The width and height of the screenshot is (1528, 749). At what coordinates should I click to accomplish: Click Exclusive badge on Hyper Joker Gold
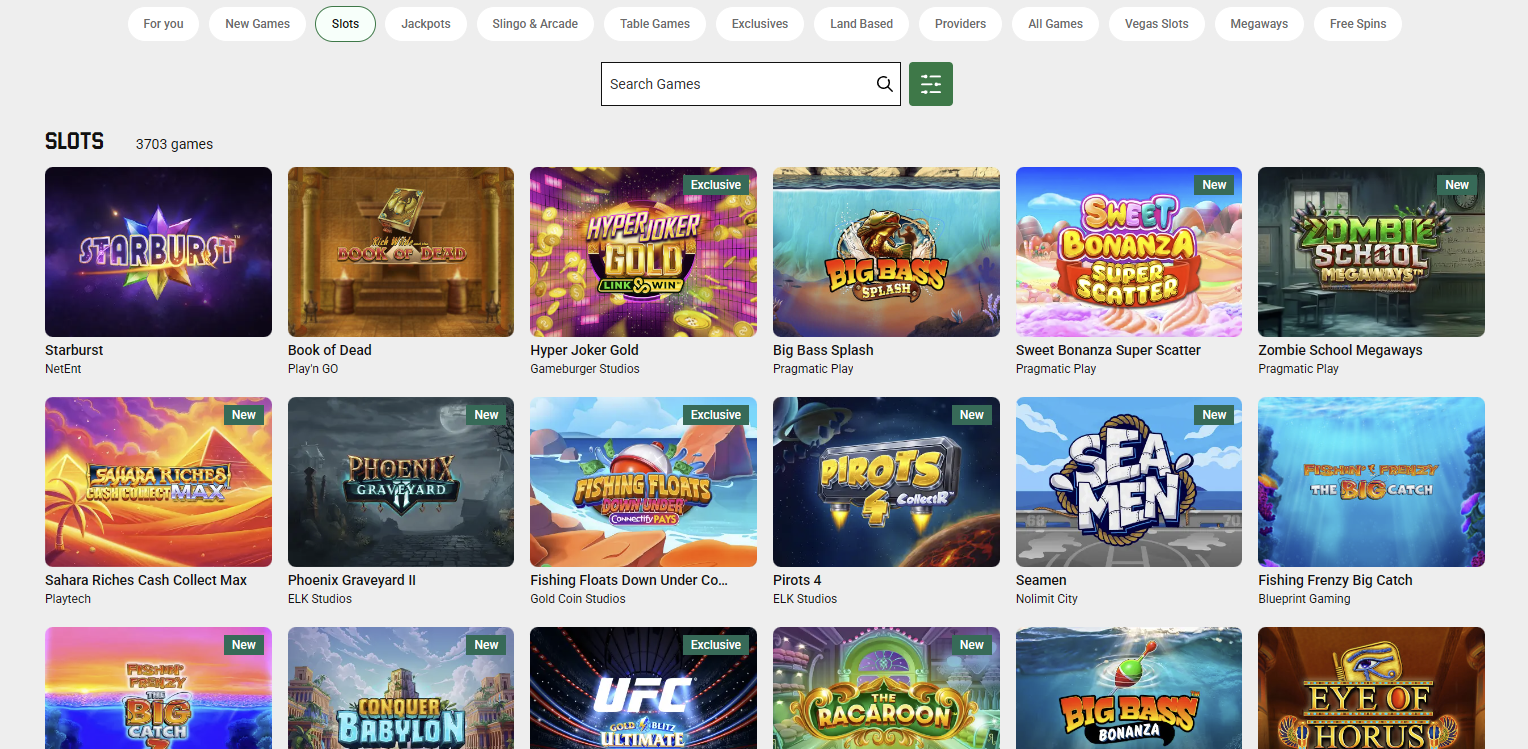tap(716, 185)
